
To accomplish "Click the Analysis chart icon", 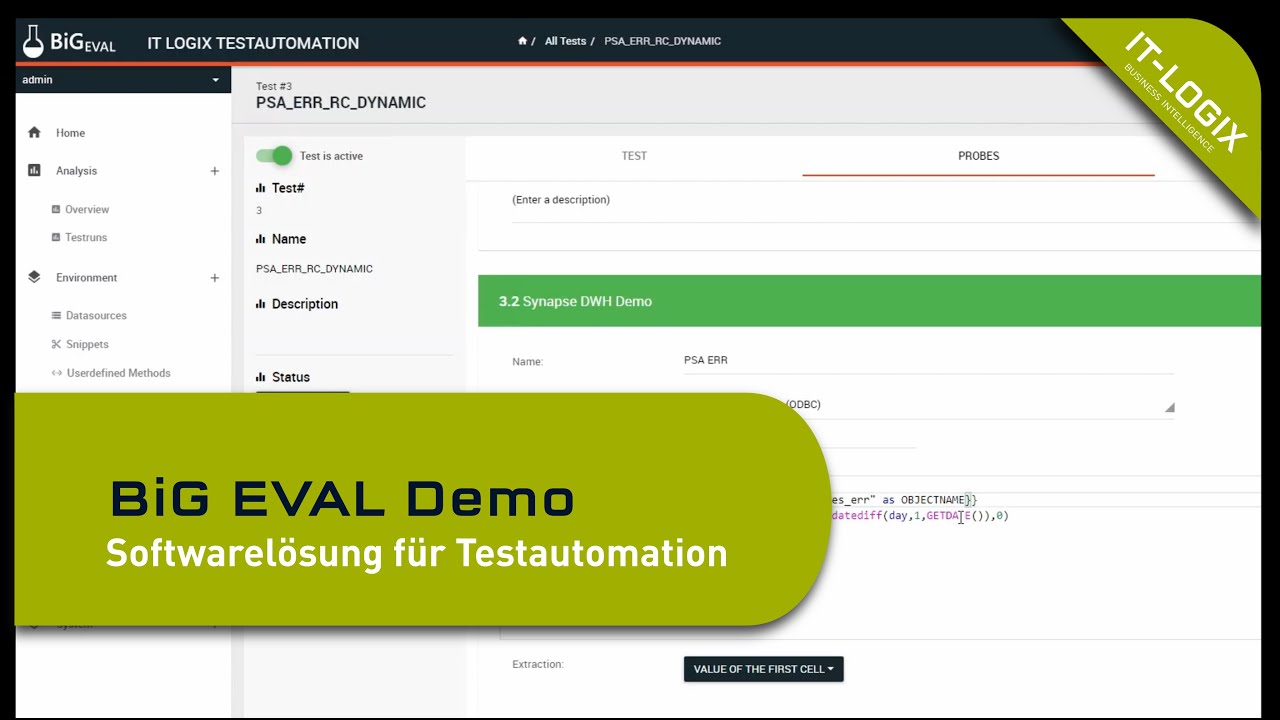I will (x=35, y=171).
